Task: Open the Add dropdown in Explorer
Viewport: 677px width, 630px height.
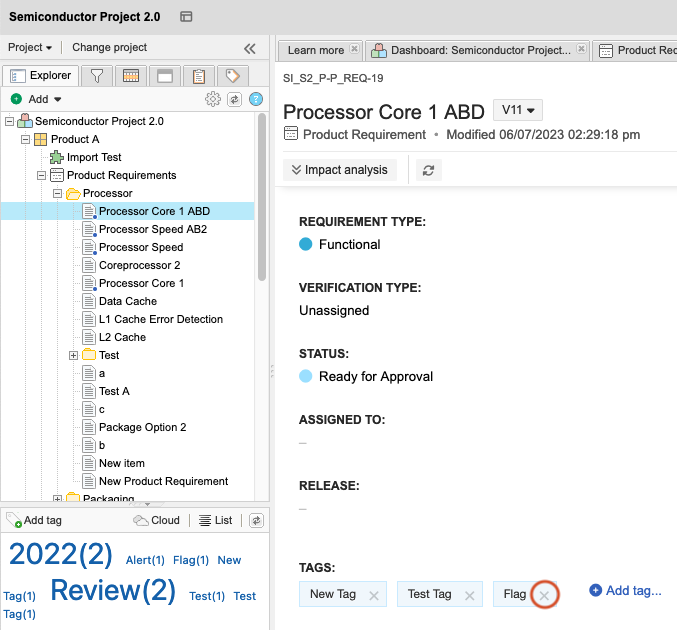Action: [x=37, y=99]
